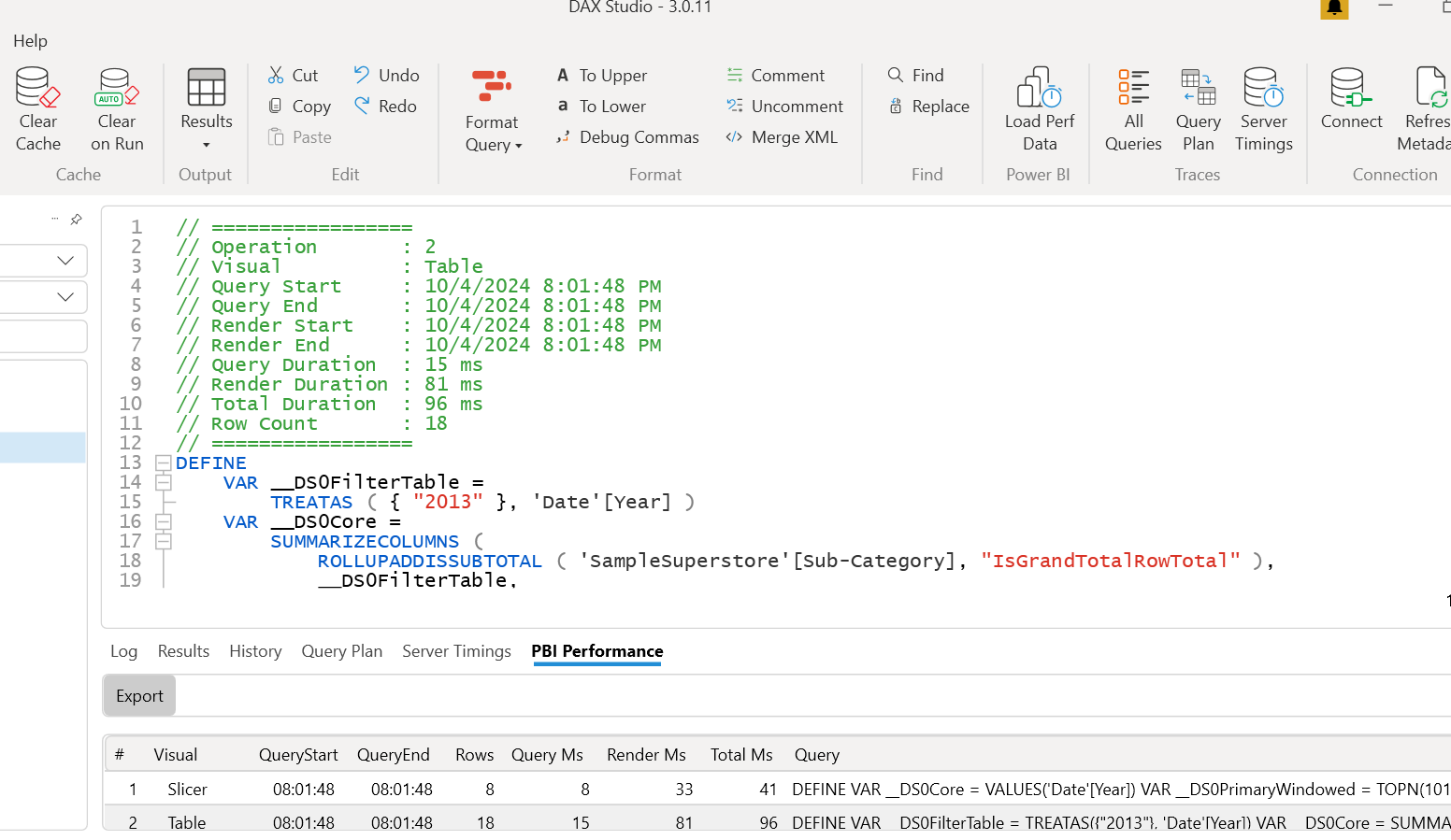Comment out the selected lines
The image size is (1451, 840).
click(x=775, y=76)
